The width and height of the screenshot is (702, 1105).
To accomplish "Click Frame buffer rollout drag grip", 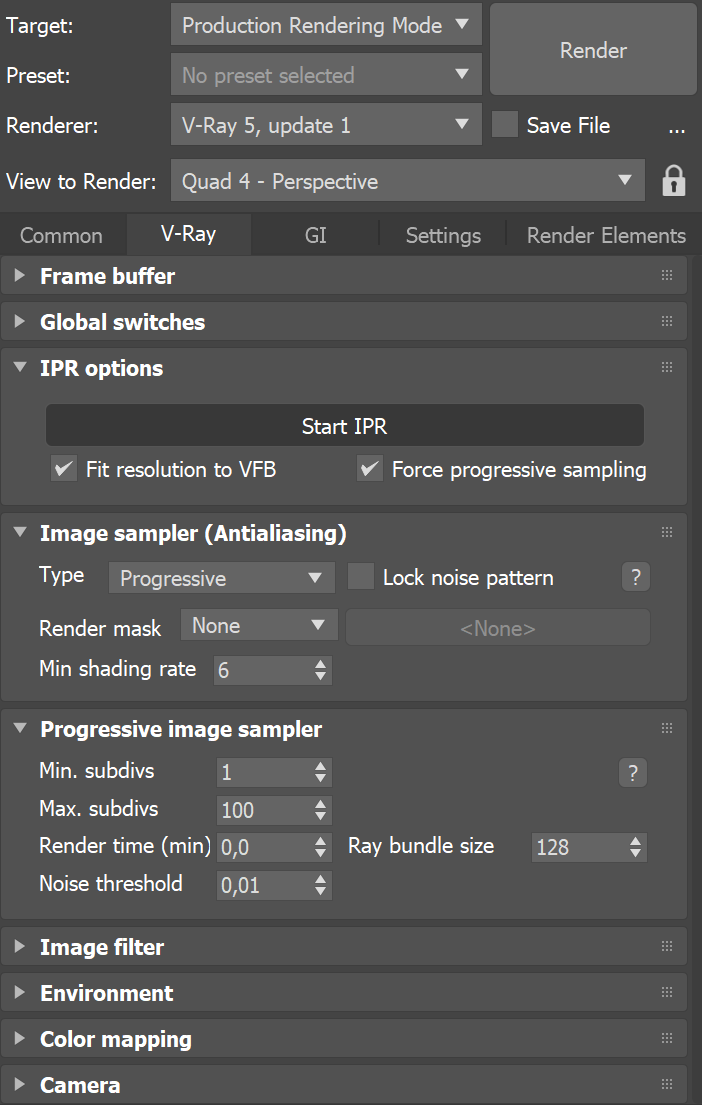I will 667,276.
